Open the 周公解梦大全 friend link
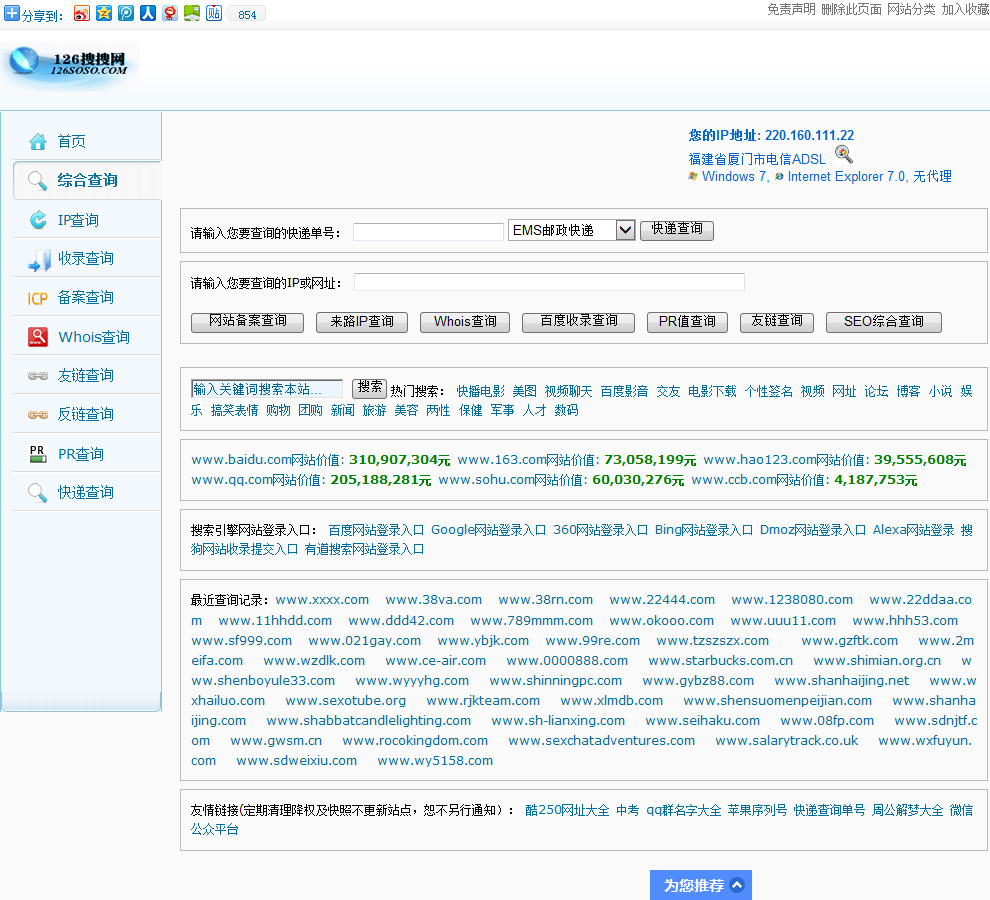 coord(907,810)
